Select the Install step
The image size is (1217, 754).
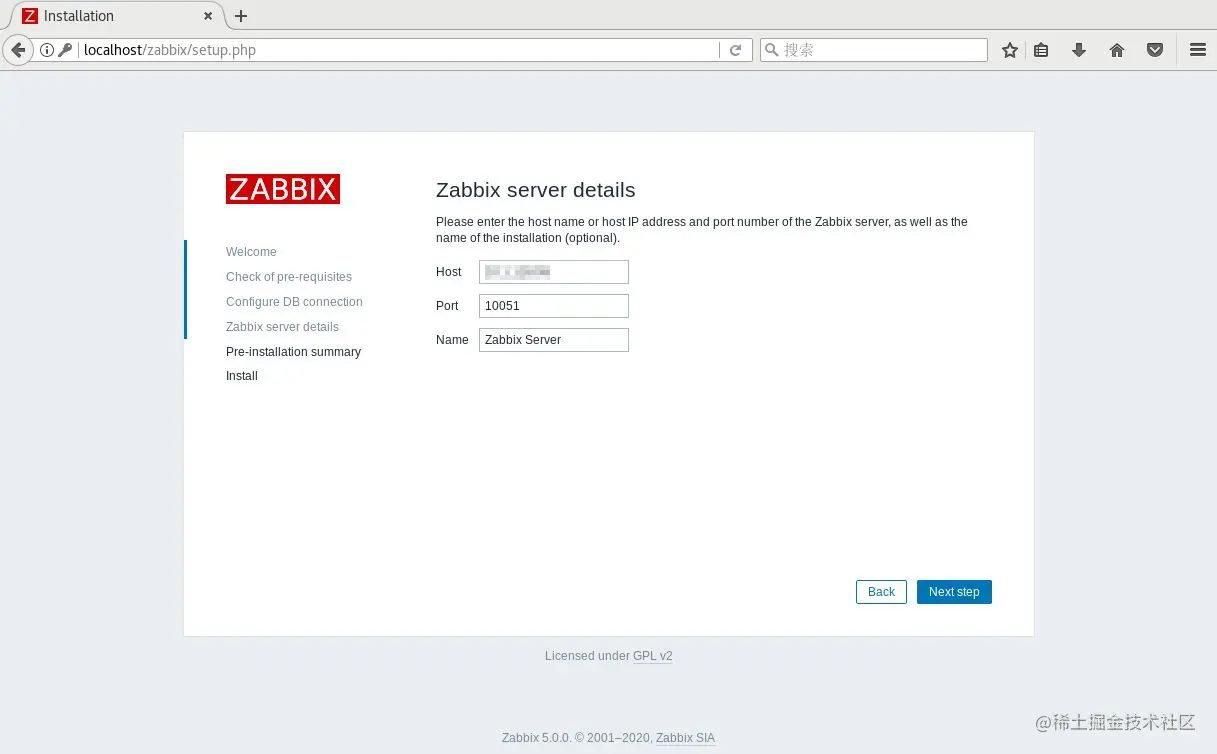[x=242, y=376]
